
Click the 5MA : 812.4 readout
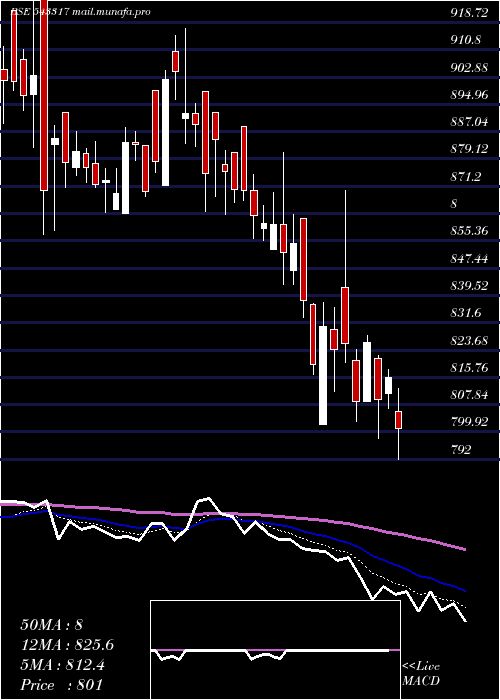click(x=62, y=665)
